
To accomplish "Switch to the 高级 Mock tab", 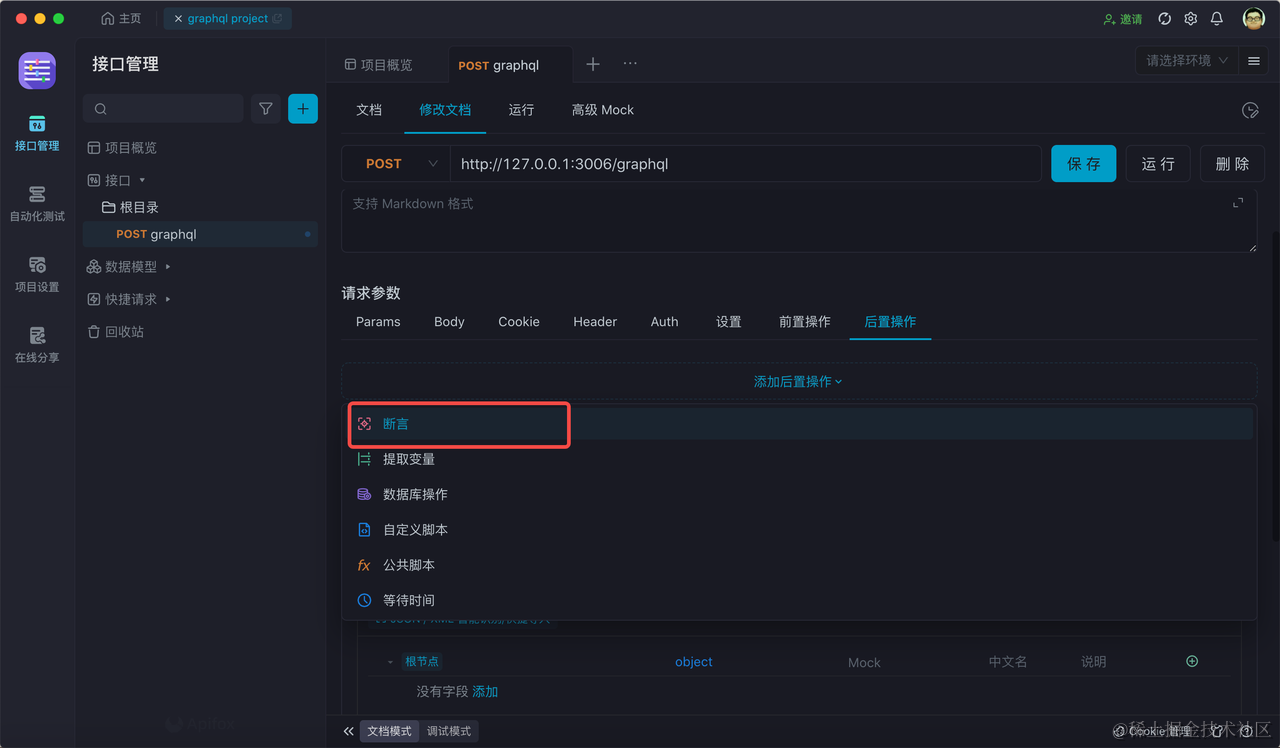I will click(602, 110).
